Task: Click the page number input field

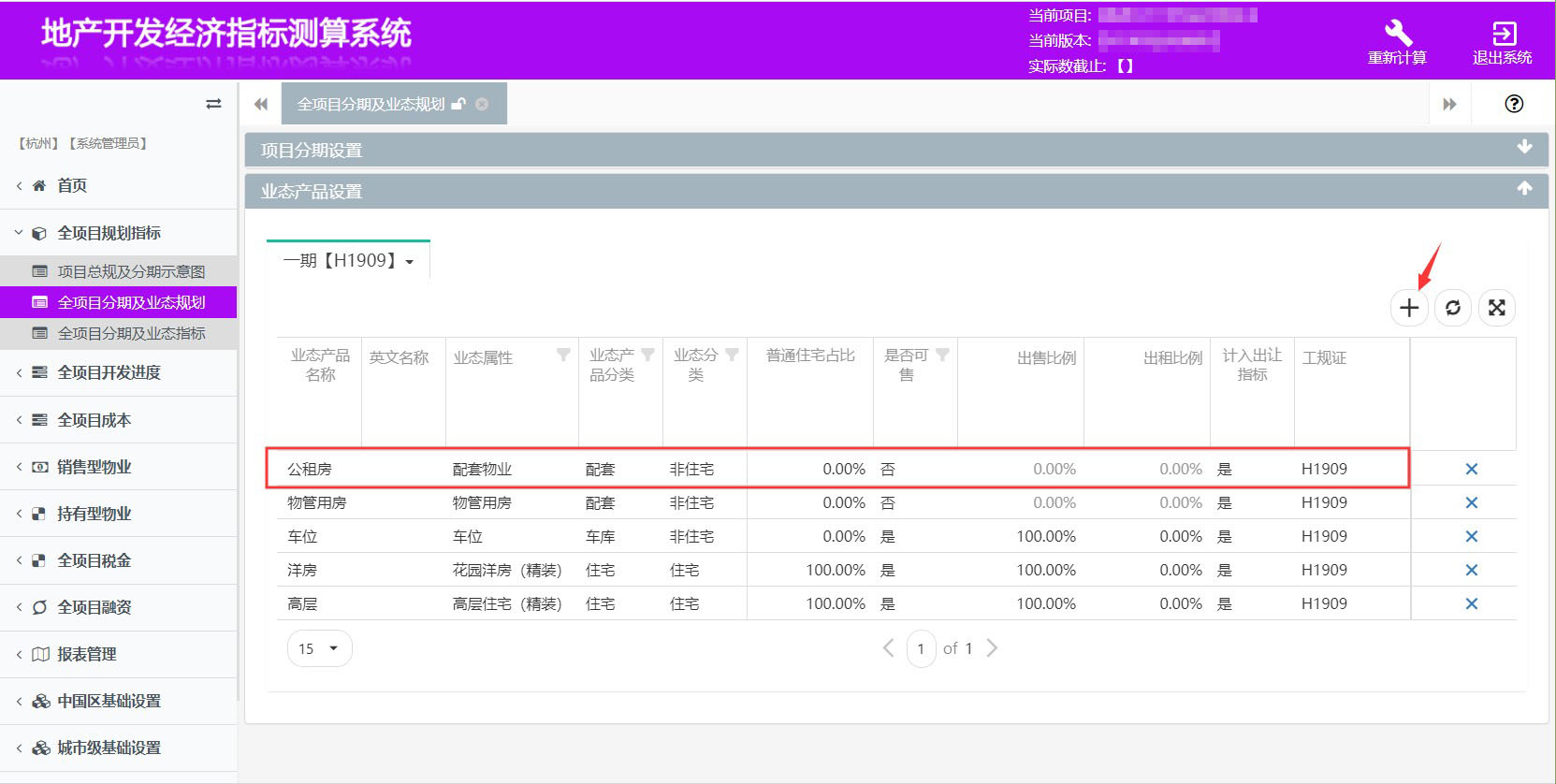Action: (x=921, y=648)
